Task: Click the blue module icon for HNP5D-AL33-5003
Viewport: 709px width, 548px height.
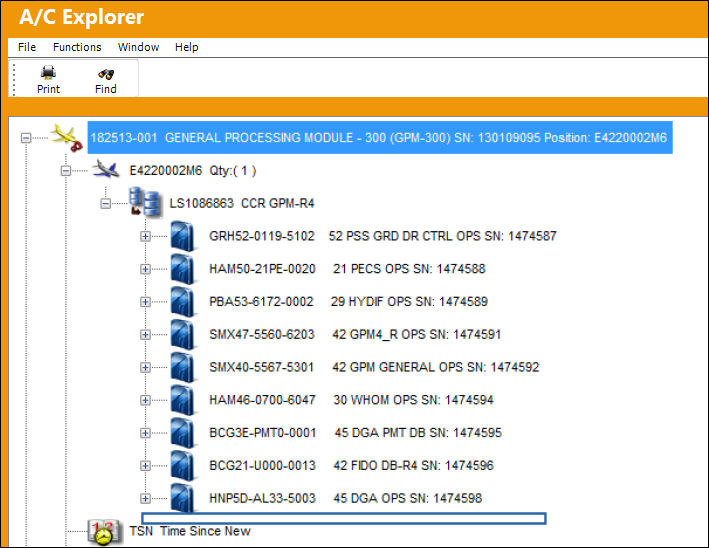Action: (183, 497)
